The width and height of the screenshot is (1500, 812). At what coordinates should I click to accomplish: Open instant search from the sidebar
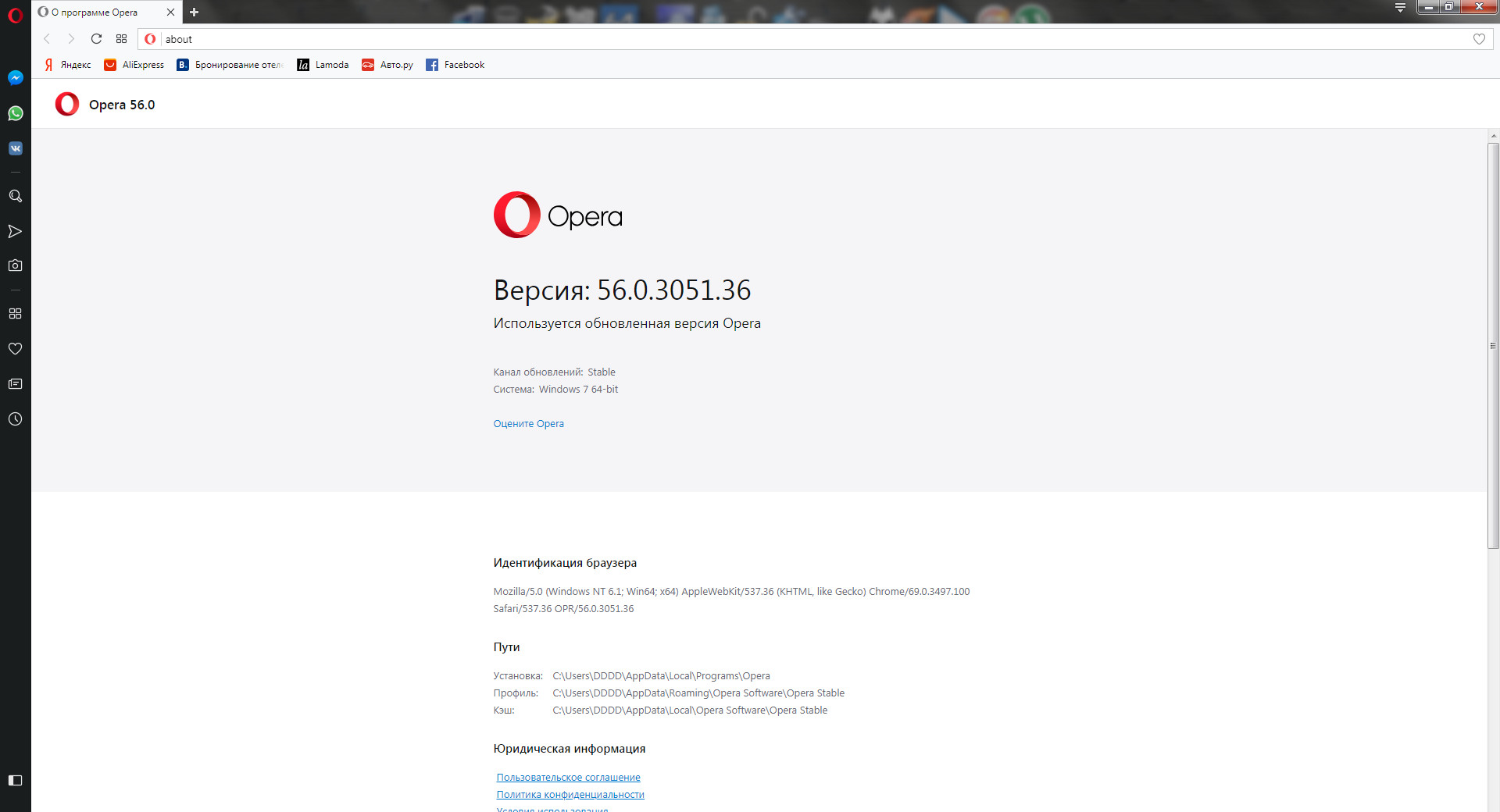pyautogui.click(x=15, y=196)
